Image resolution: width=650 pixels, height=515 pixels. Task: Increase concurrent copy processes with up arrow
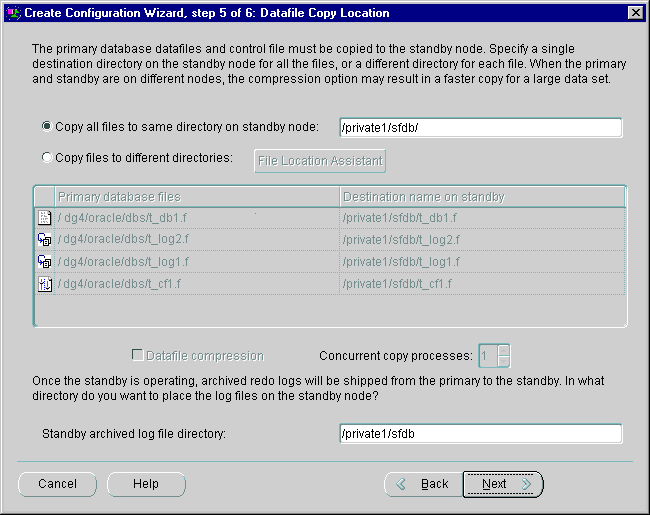click(x=504, y=350)
